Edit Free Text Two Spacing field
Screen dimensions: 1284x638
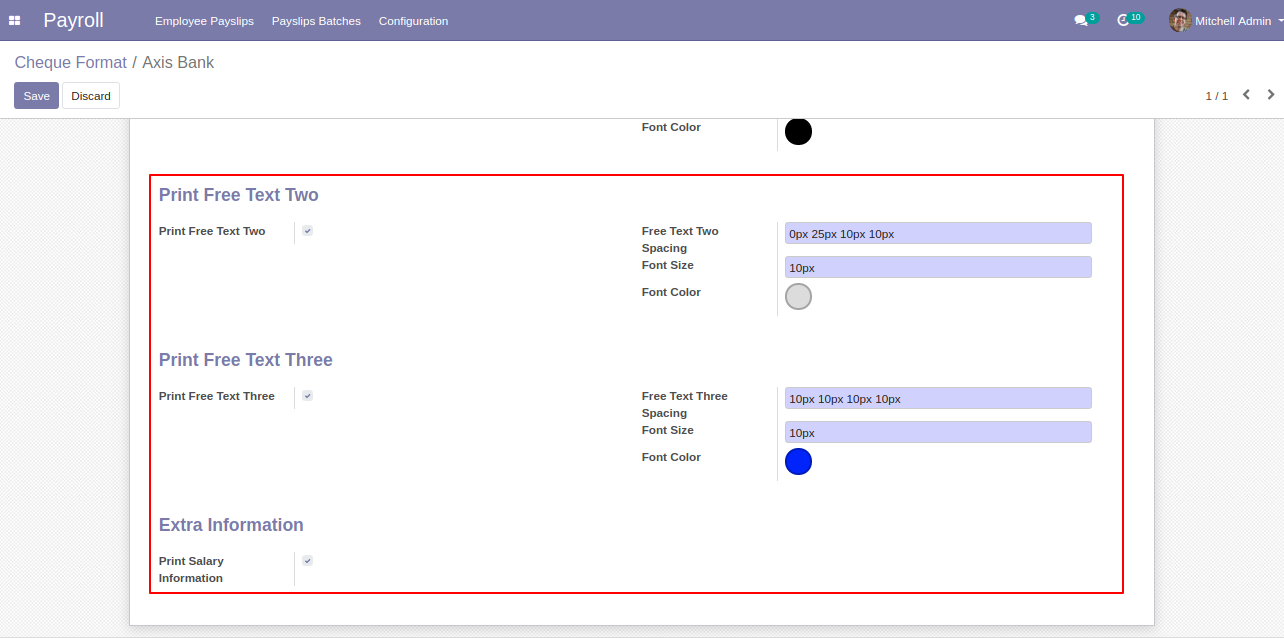pos(938,233)
